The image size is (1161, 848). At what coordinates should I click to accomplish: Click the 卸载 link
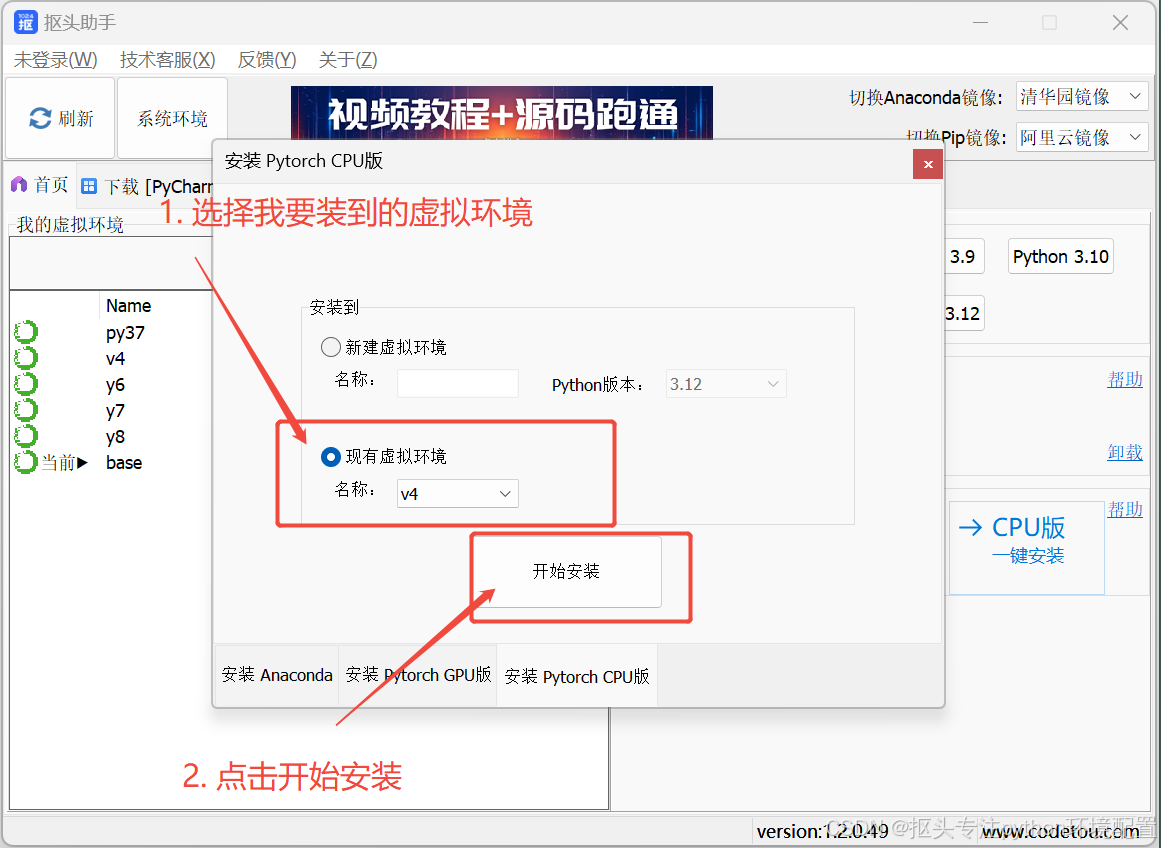[x=1125, y=452]
